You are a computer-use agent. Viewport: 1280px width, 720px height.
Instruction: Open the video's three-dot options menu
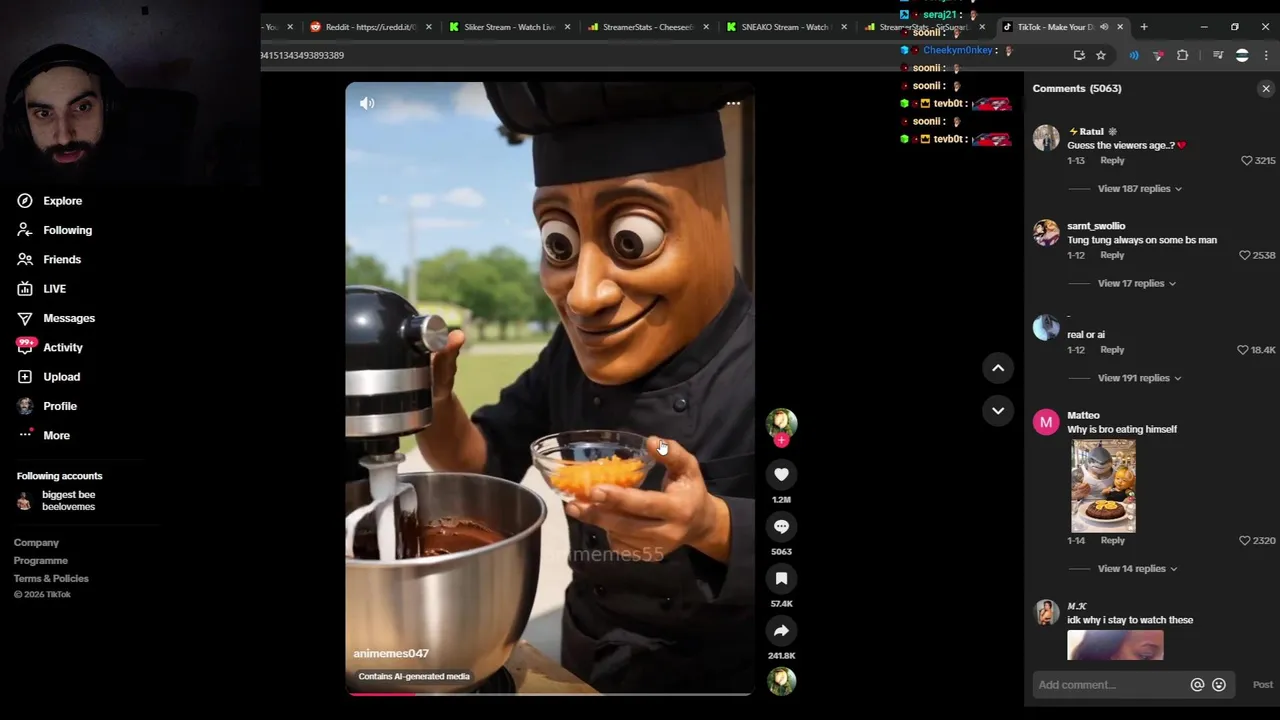(733, 103)
